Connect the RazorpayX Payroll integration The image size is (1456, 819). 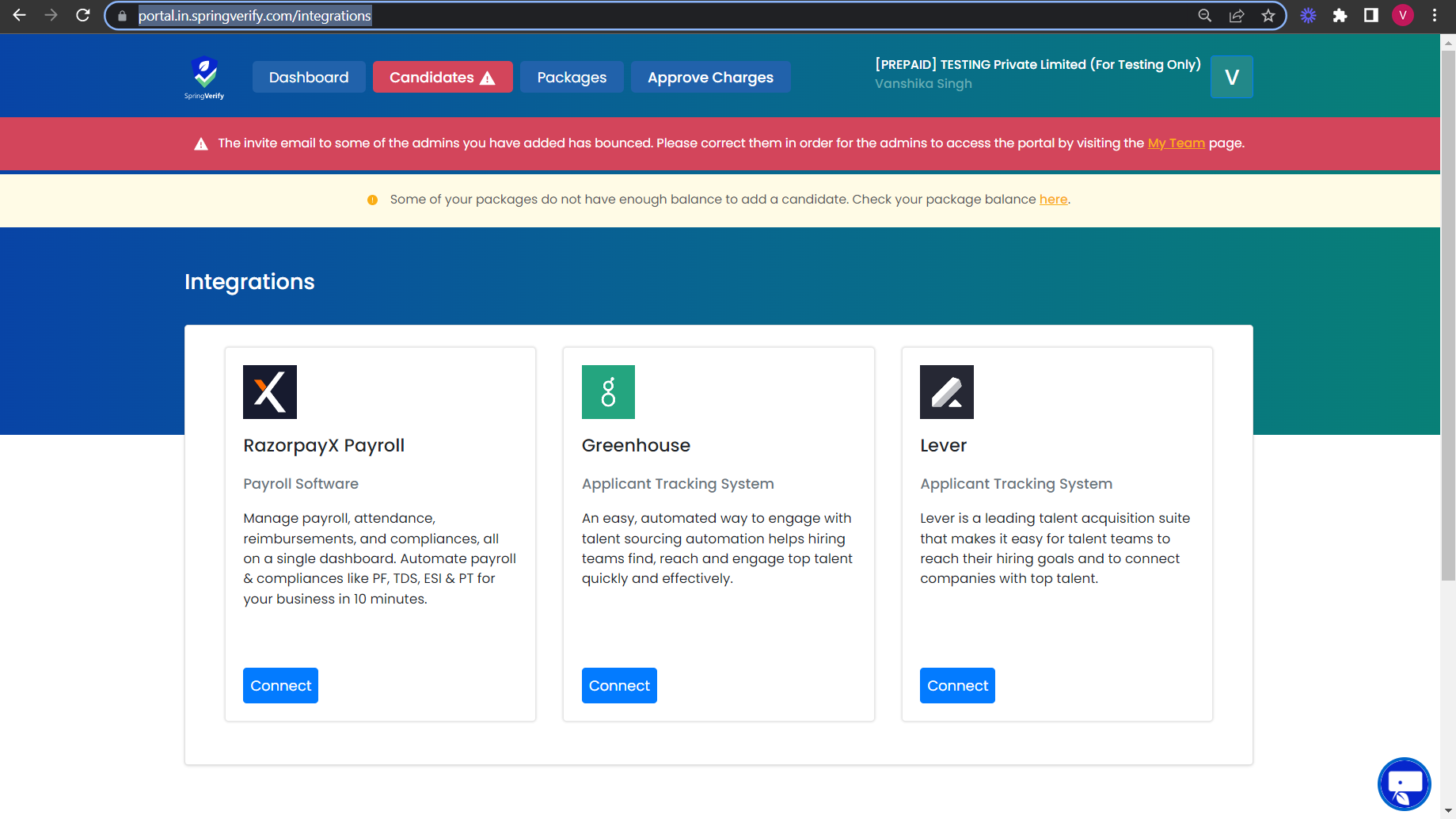(x=280, y=685)
